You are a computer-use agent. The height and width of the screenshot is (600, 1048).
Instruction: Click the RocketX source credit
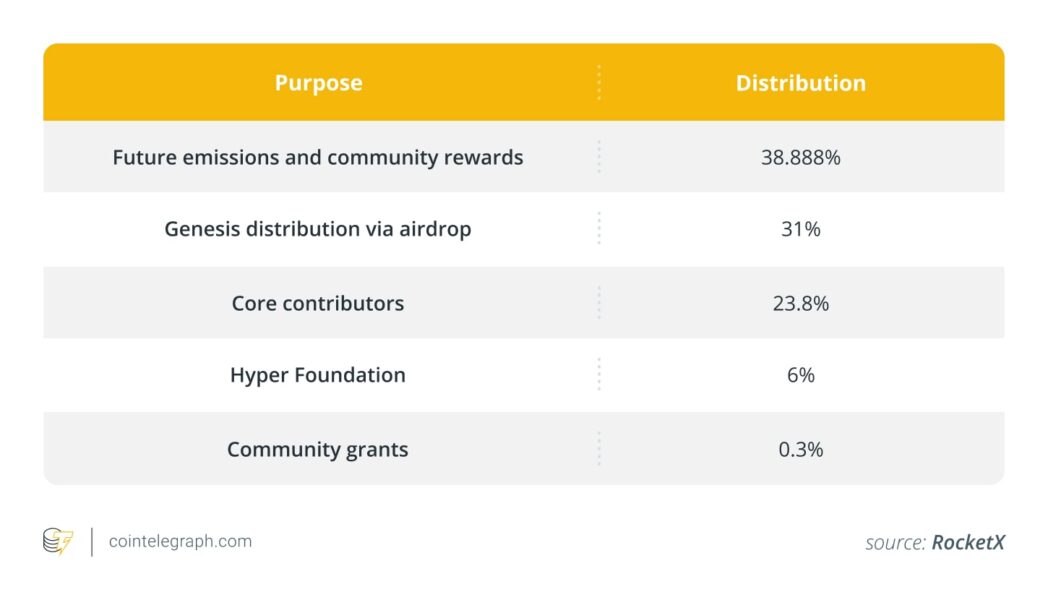click(967, 543)
